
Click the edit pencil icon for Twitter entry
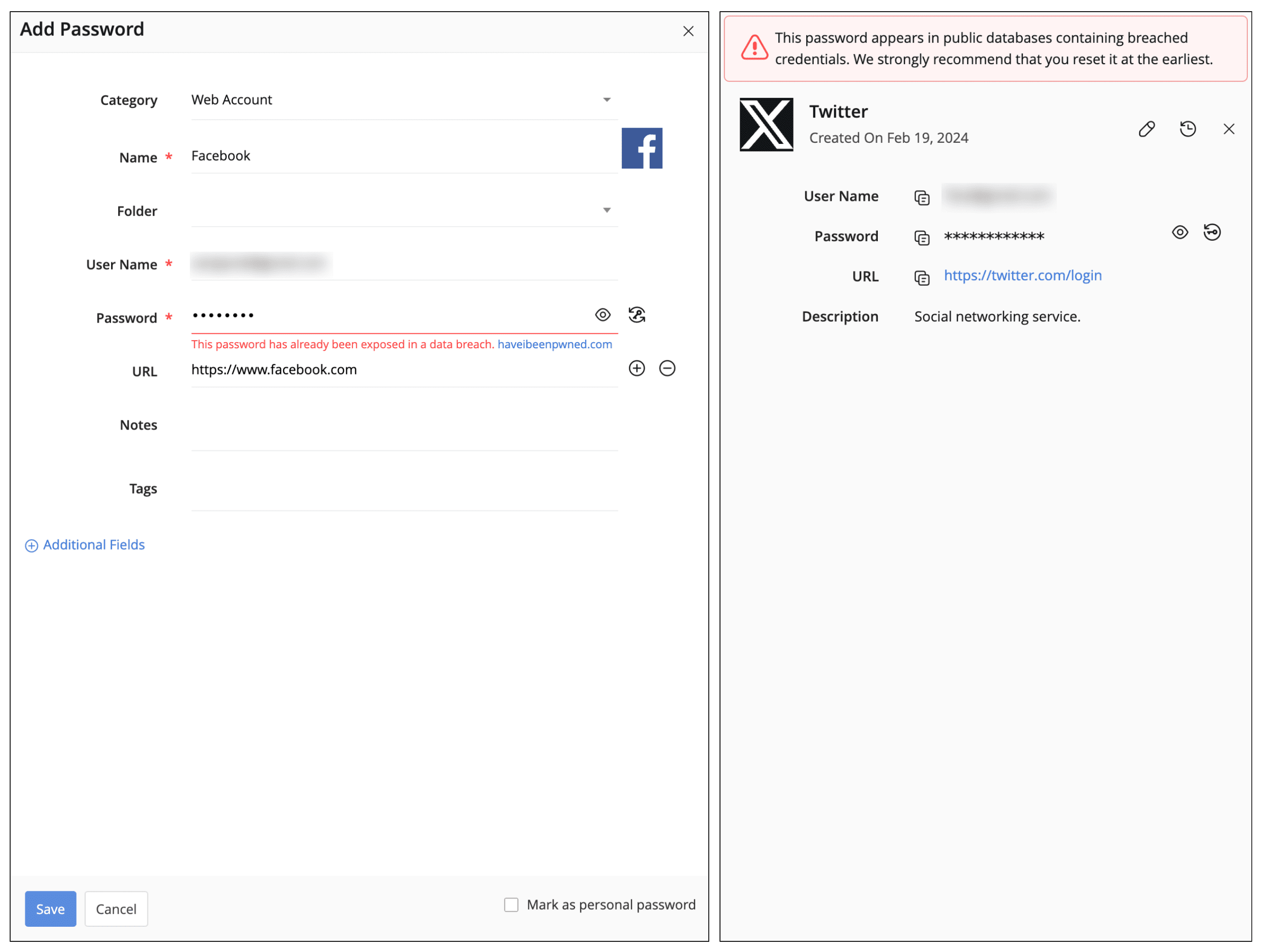tap(1146, 129)
